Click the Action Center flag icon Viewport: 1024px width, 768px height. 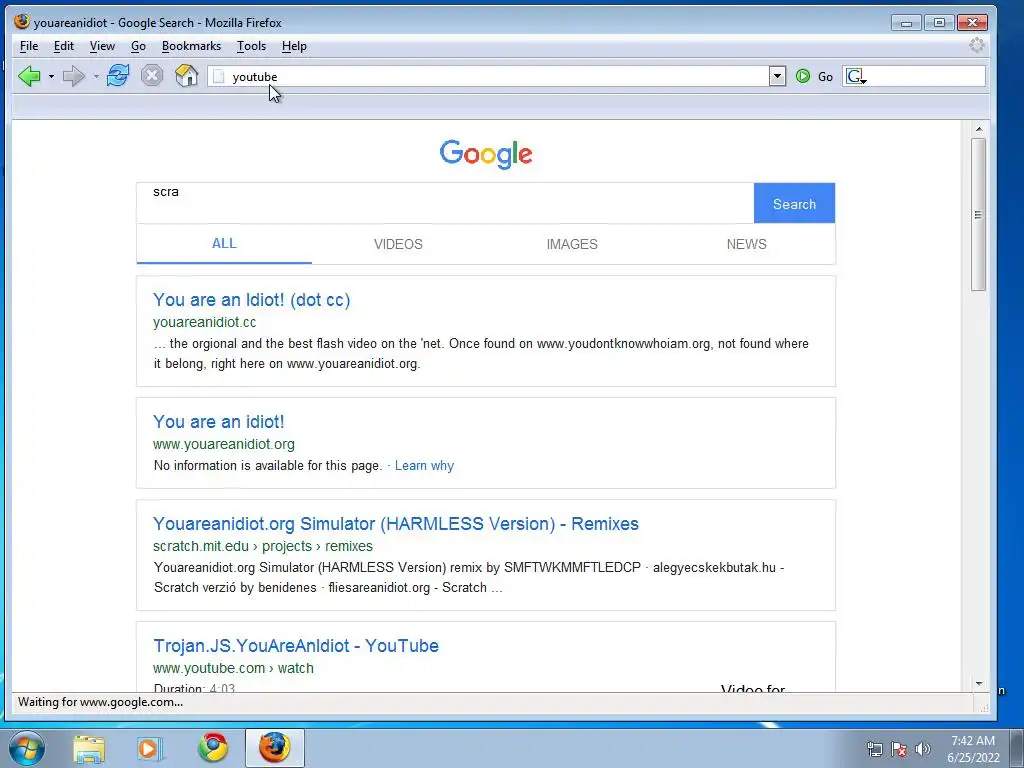click(x=899, y=749)
